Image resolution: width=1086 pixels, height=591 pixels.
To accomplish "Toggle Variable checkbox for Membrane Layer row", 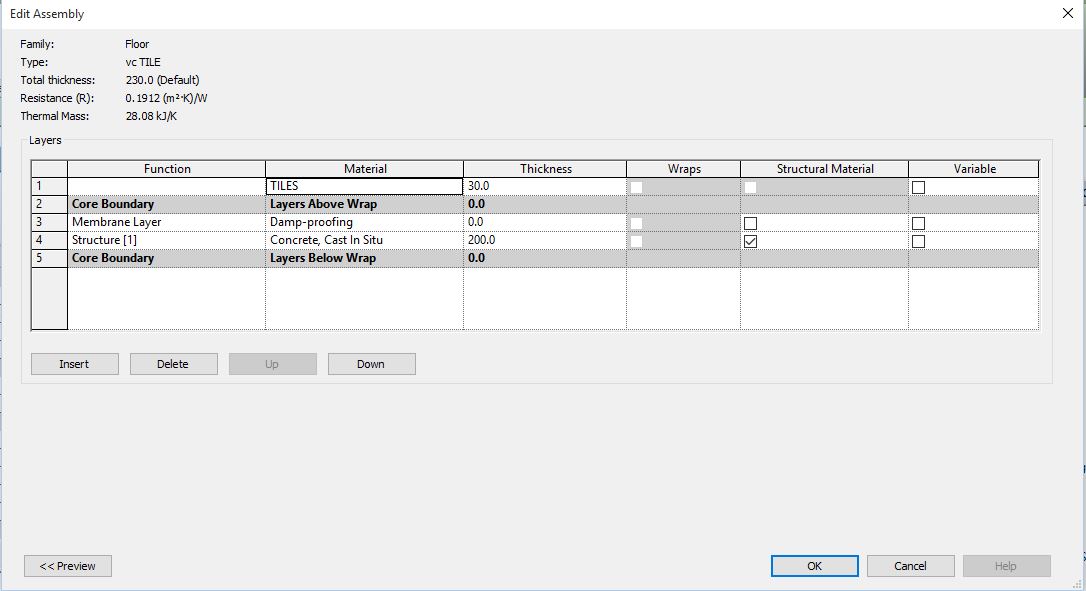I will 918,223.
